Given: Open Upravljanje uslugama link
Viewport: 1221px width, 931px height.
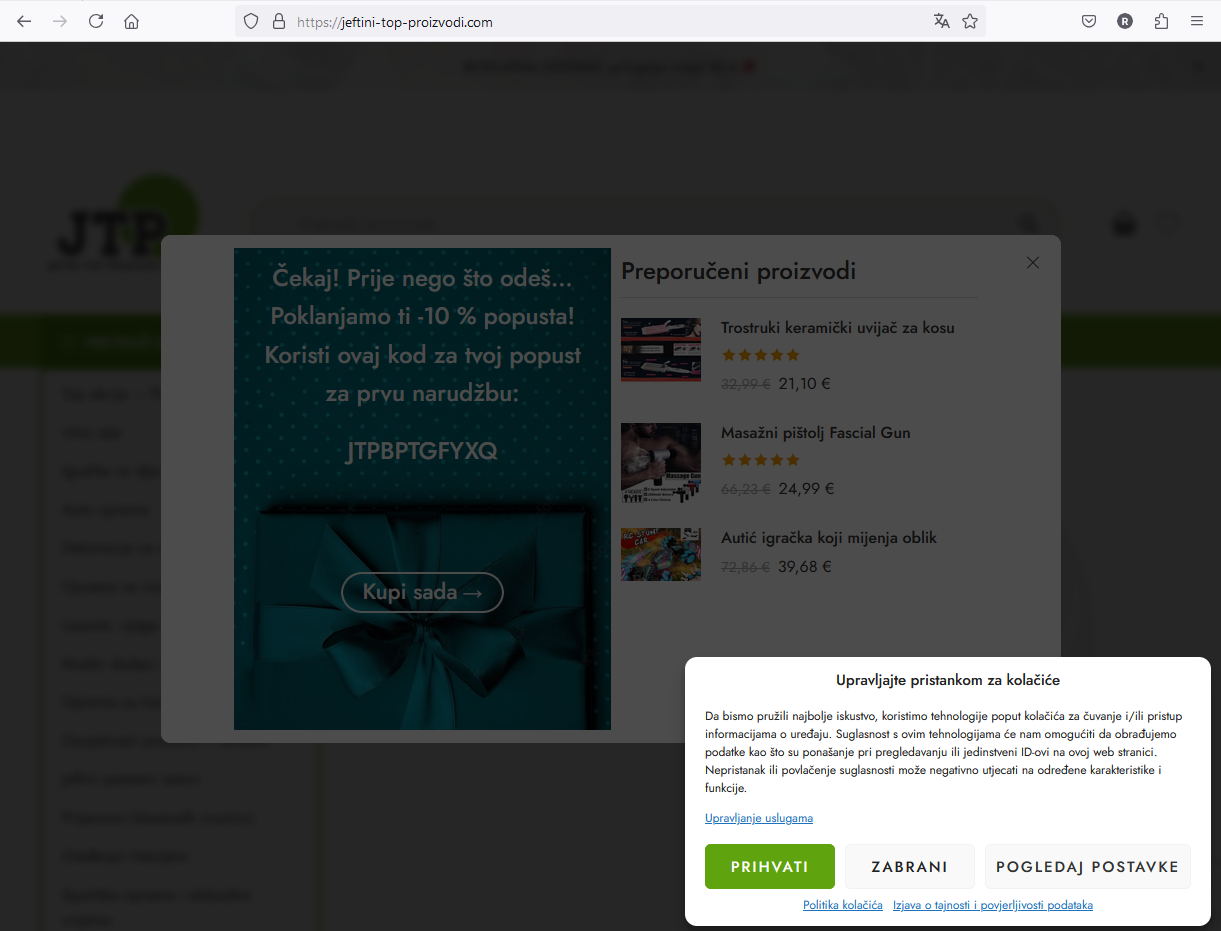Looking at the screenshot, I should coord(759,818).
